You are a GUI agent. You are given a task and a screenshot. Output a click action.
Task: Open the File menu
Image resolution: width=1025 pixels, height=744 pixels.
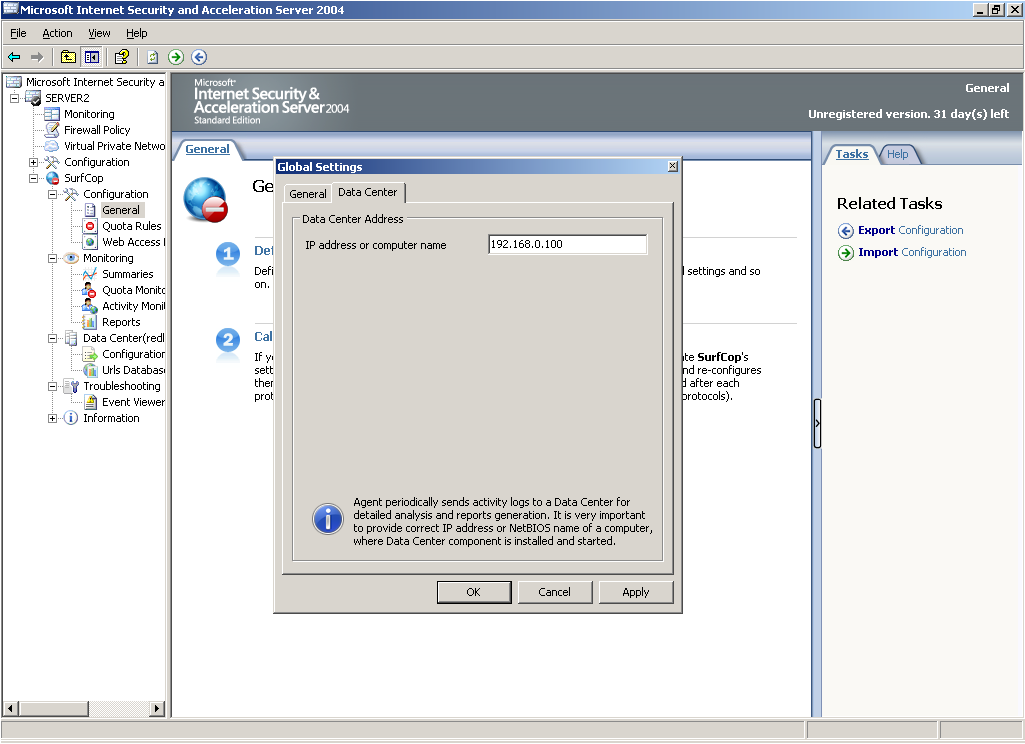click(18, 33)
